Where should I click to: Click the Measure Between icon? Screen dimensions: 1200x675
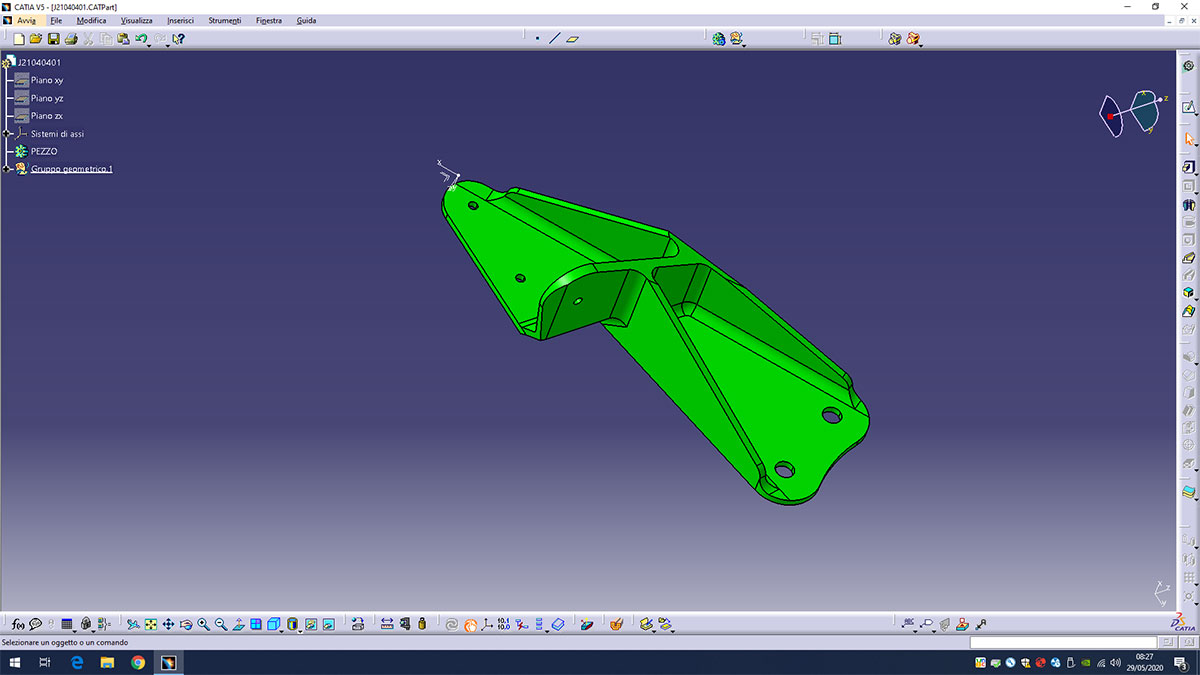[x=387, y=624]
